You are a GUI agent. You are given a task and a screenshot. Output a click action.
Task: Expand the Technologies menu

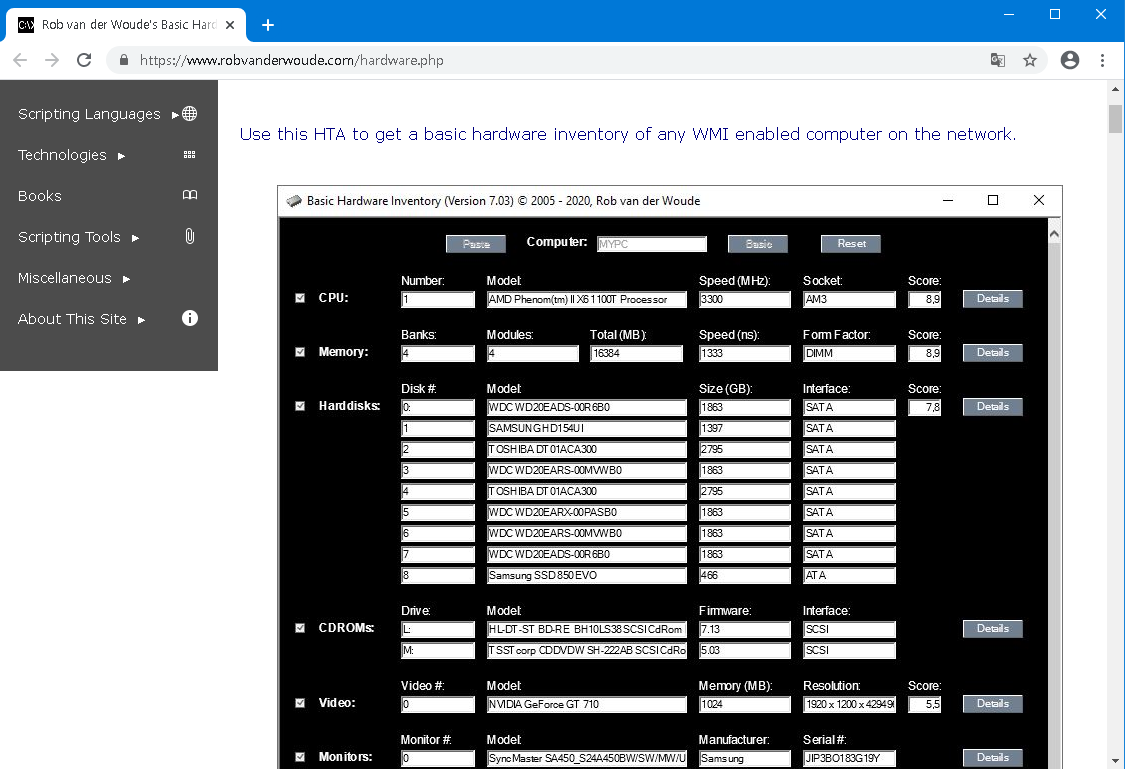[x=71, y=155]
